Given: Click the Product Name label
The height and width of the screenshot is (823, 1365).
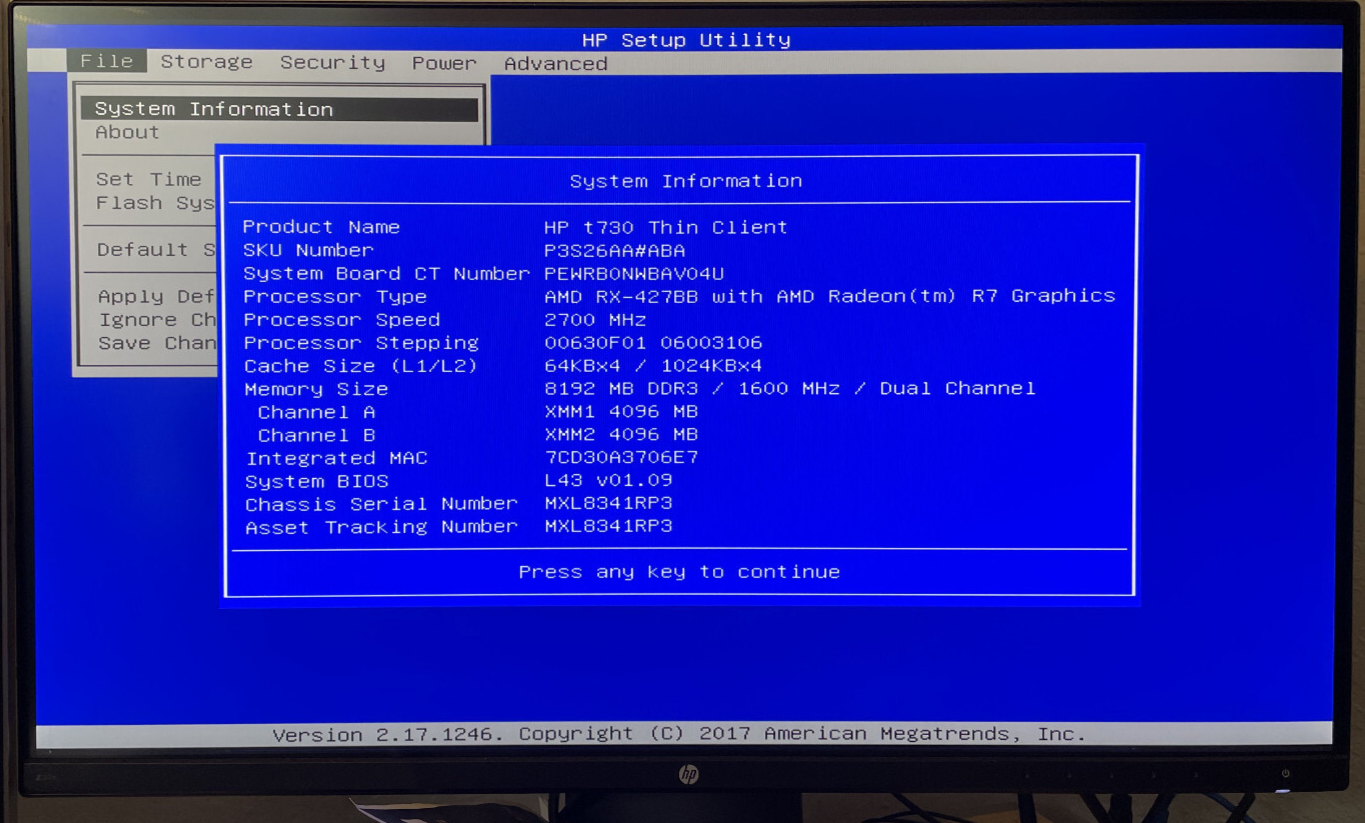Looking at the screenshot, I should (x=321, y=227).
